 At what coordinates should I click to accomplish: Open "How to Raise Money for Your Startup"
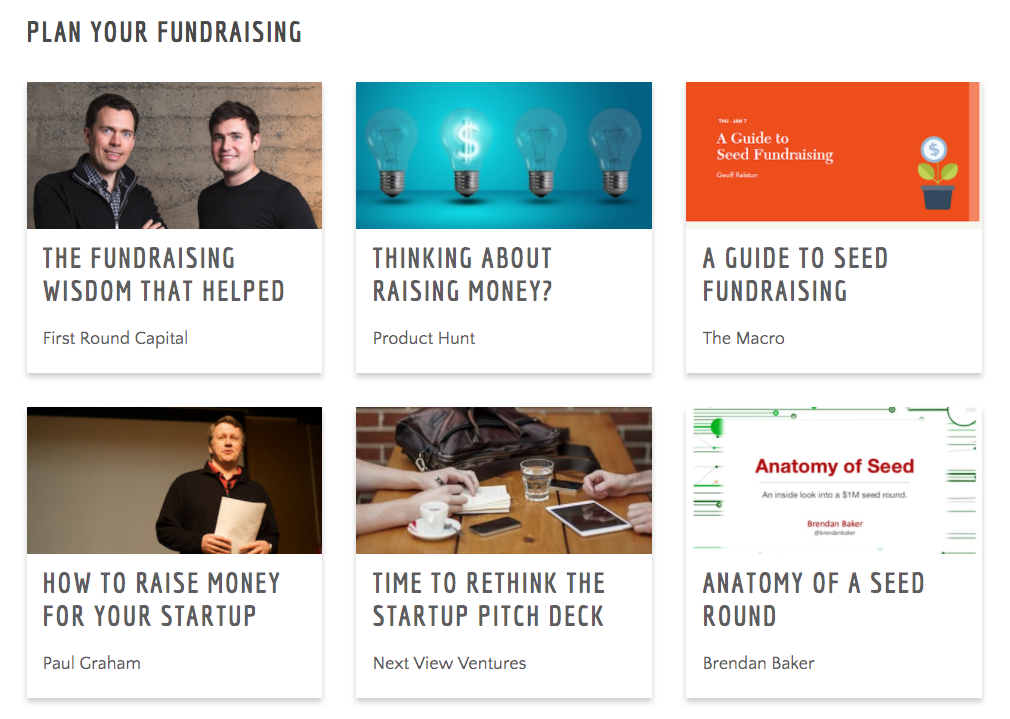(x=161, y=597)
